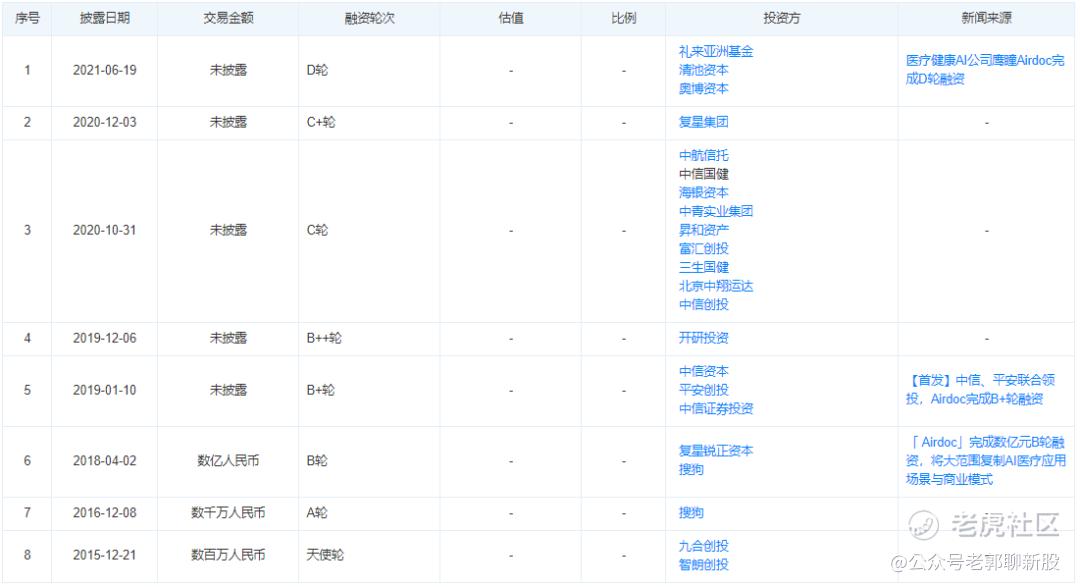The width and height of the screenshot is (1080, 587).
Task: Open the 奥博资本 investor link
Action: click(x=703, y=89)
